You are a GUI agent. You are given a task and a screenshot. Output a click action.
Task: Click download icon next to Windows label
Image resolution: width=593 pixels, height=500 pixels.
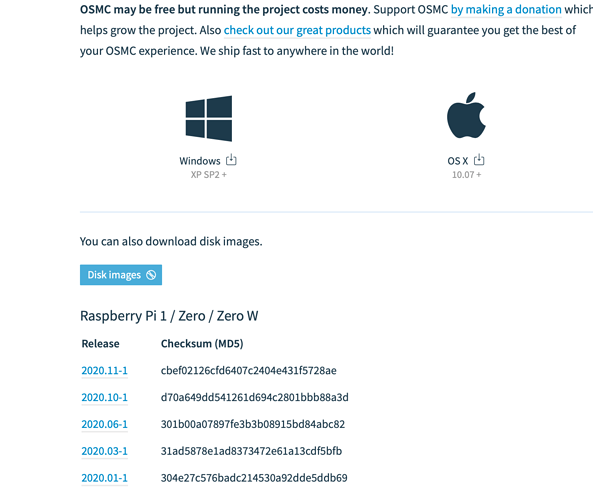[231, 160]
